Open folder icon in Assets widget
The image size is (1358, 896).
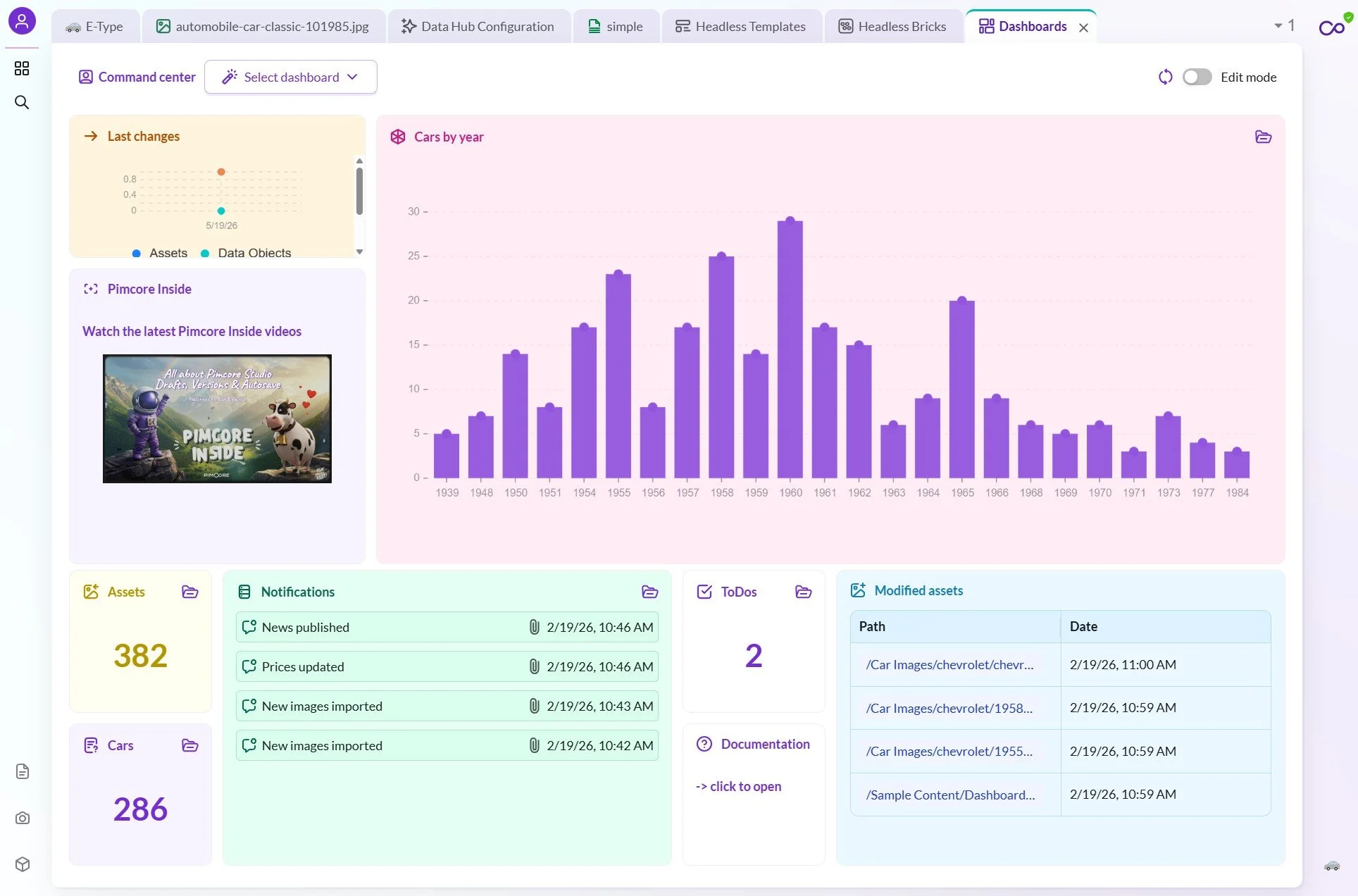pos(190,592)
